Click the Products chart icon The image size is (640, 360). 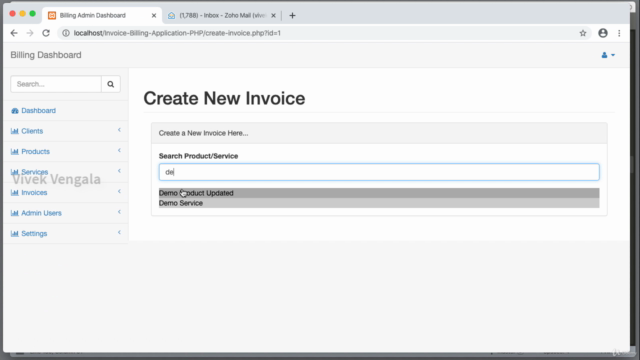pyautogui.click(x=15, y=151)
